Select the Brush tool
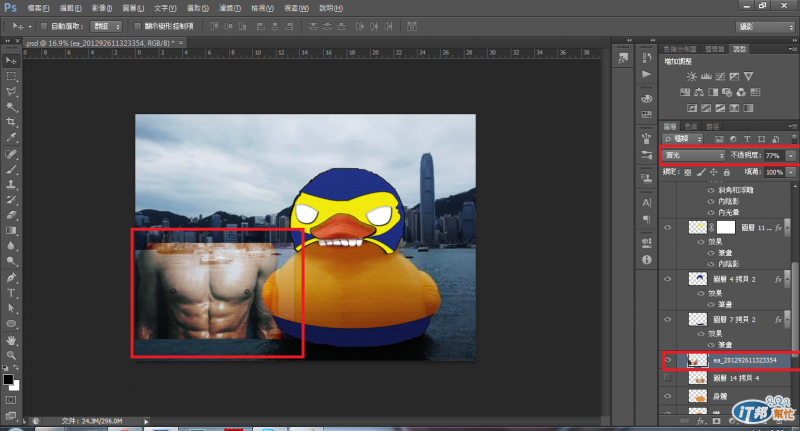The width and height of the screenshot is (800, 431). tap(11, 169)
